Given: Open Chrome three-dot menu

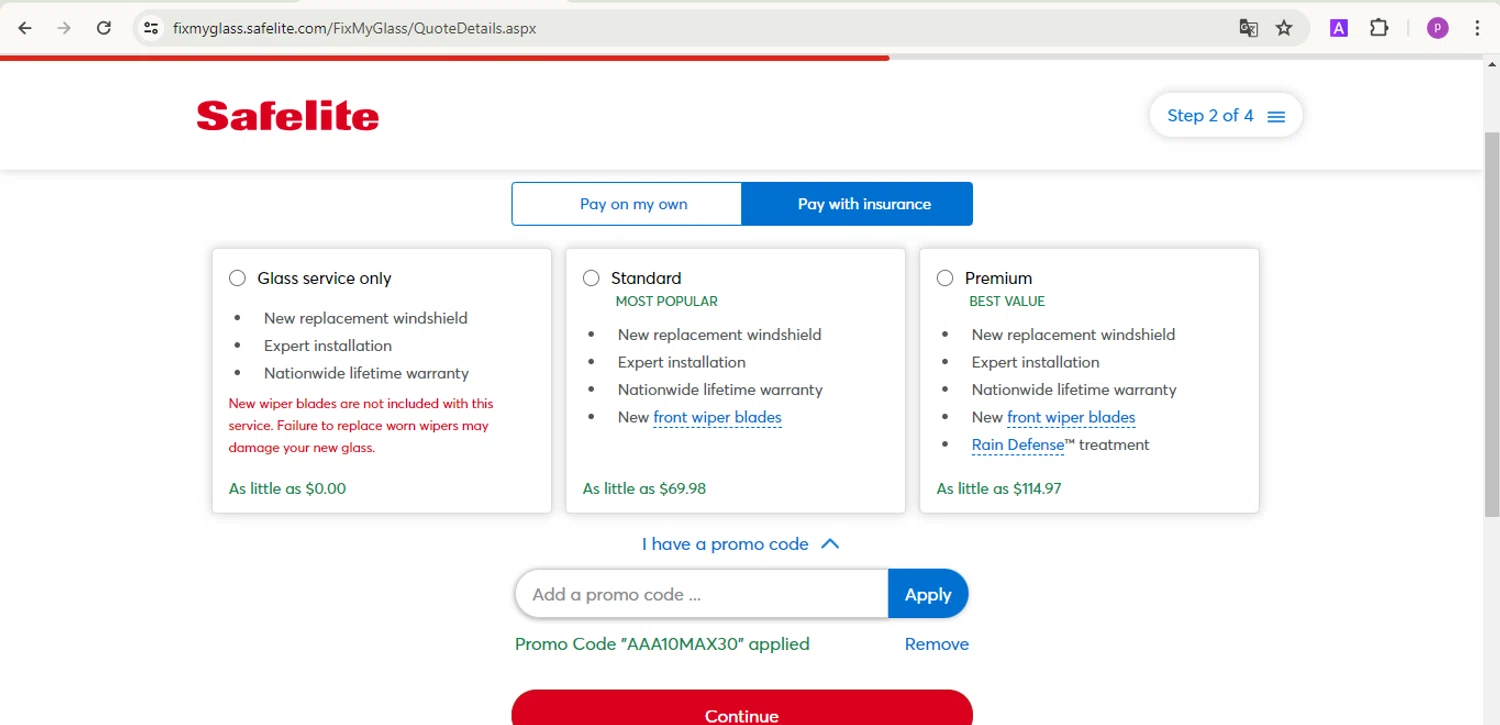Looking at the screenshot, I should click(1477, 28).
